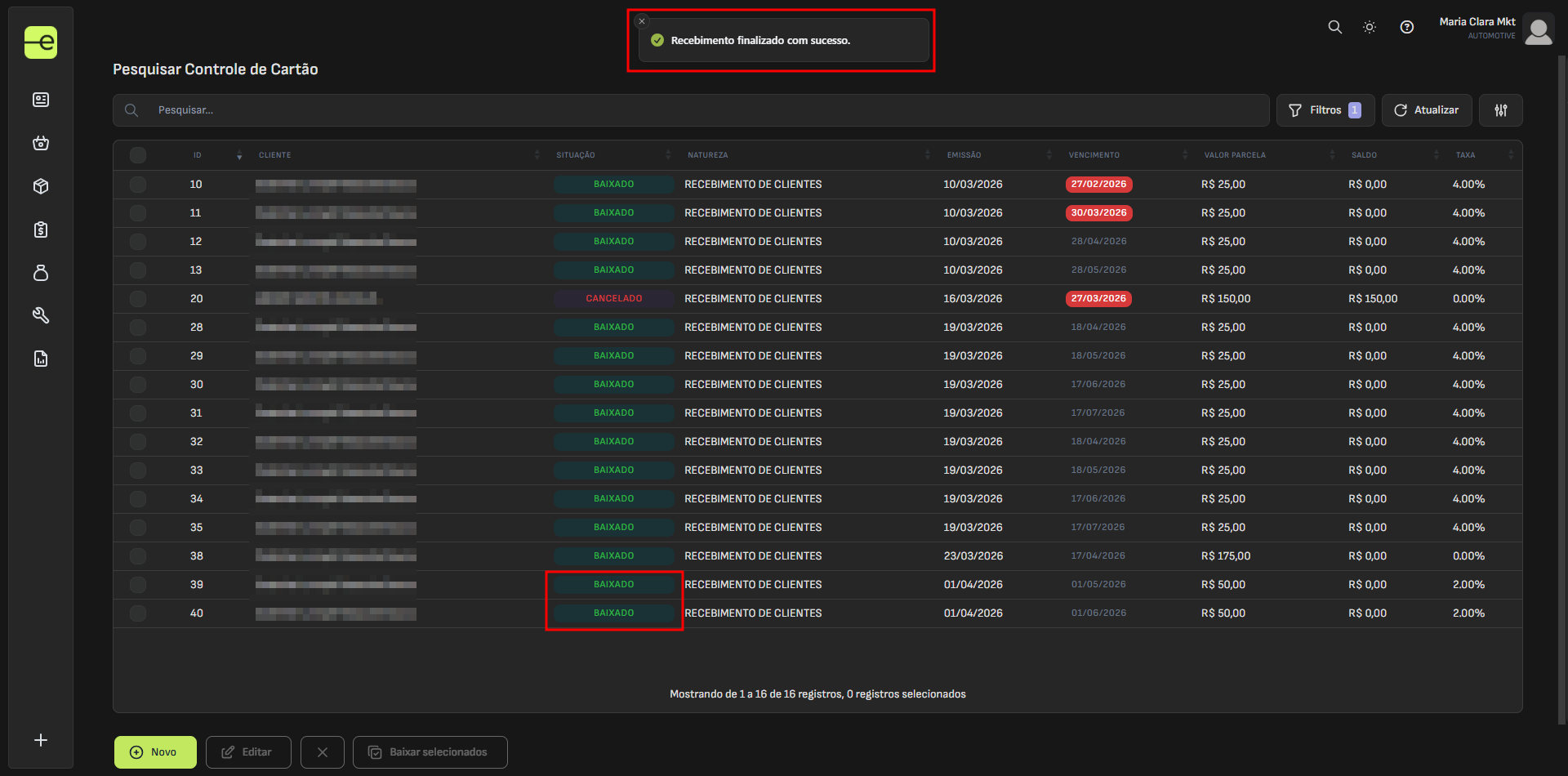Open the column settings sliders icon
Image resolution: width=1568 pixels, height=776 pixels.
pyautogui.click(x=1500, y=110)
